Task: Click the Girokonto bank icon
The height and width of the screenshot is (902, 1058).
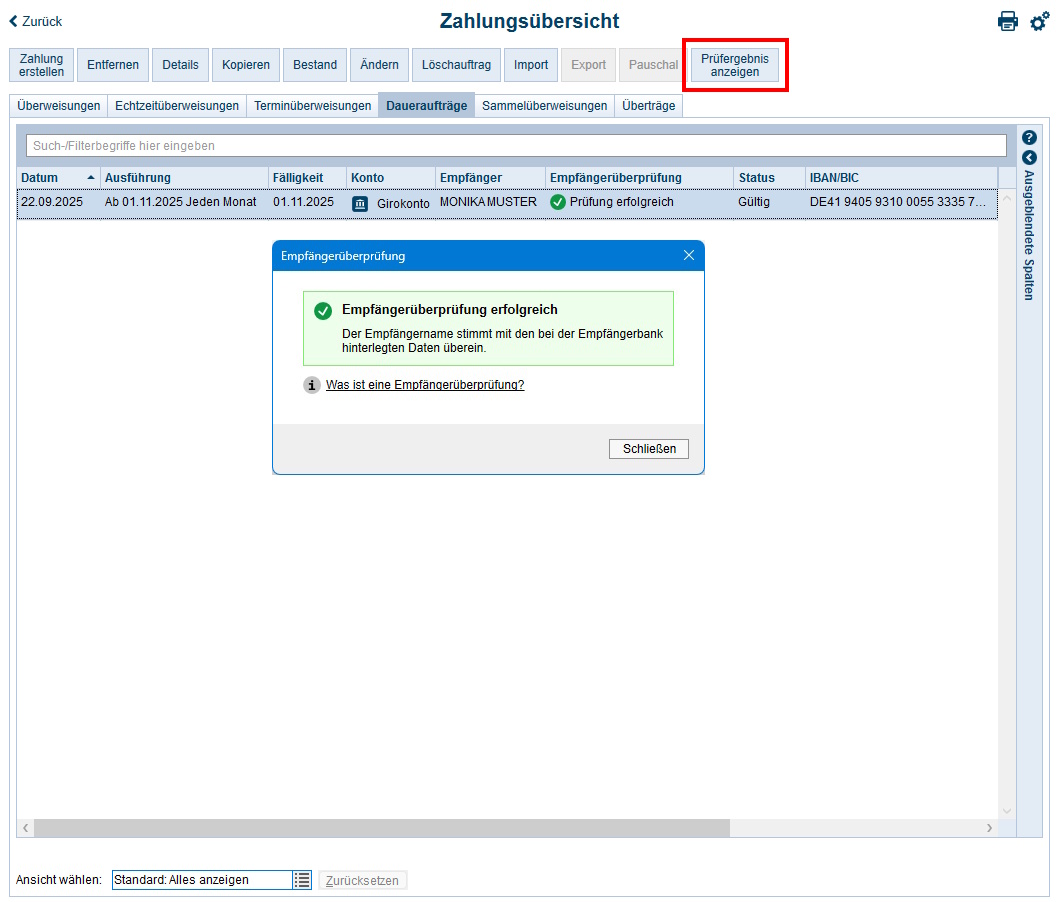Action: [360, 203]
